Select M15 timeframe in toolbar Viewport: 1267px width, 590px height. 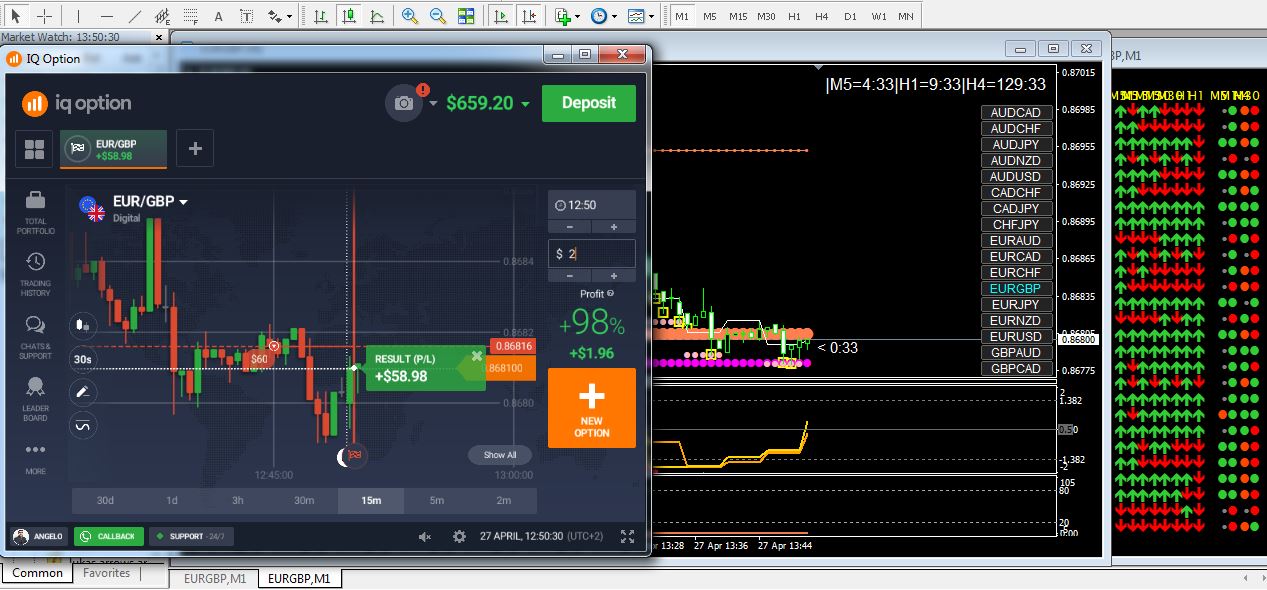[738, 16]
